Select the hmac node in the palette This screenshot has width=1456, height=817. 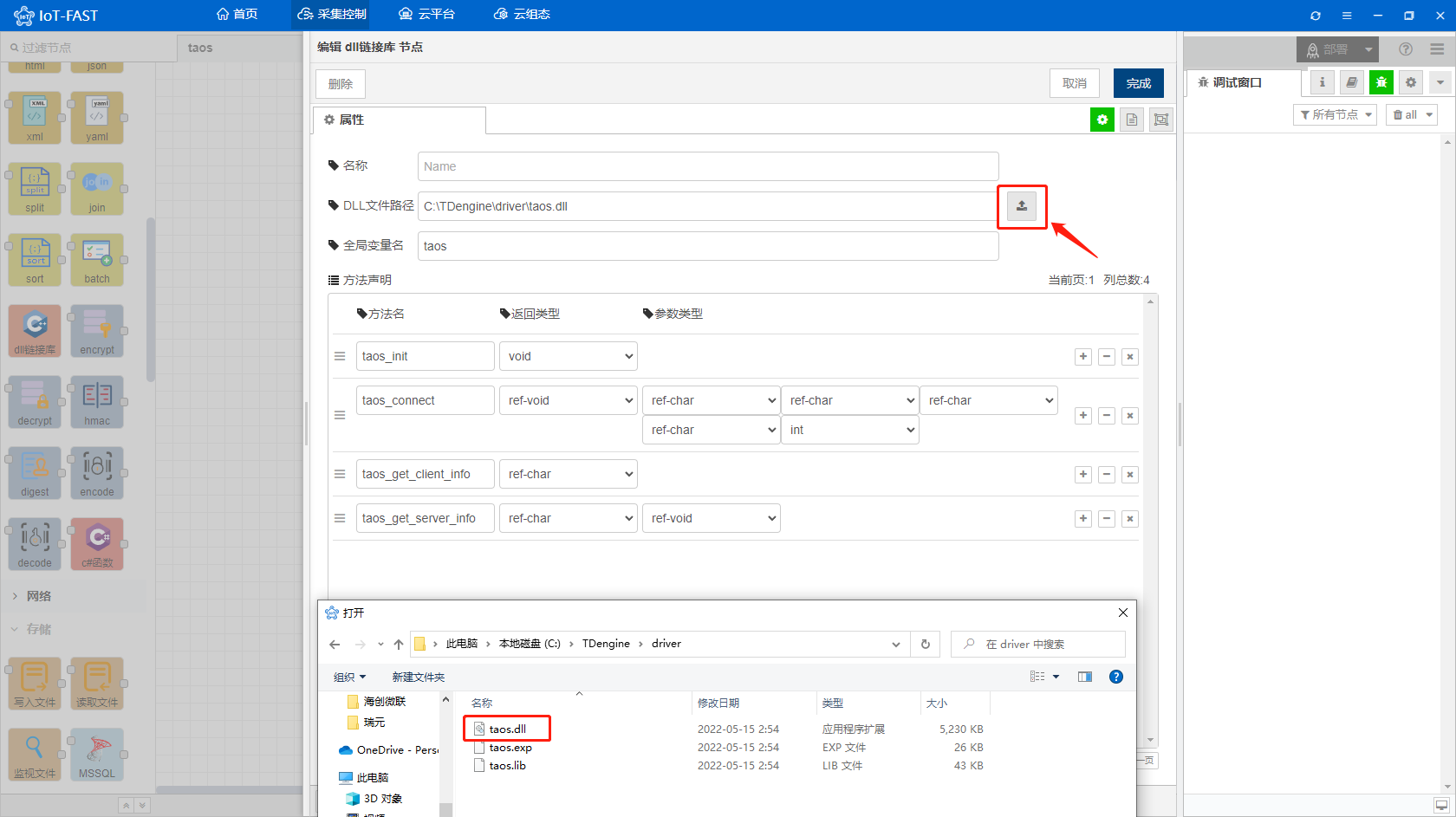pyautogui.click(x=97, y=402)
